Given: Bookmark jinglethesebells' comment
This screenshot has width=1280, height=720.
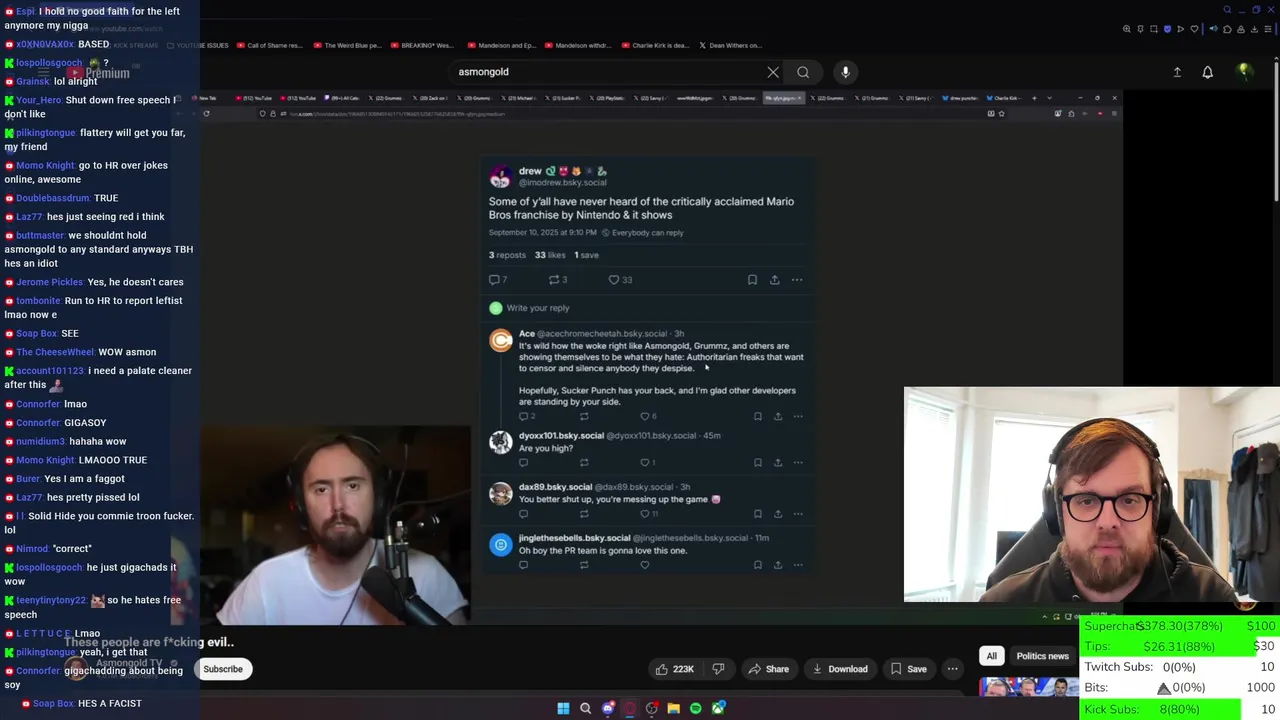Looking at the screenshot, I should pos(757,565).
